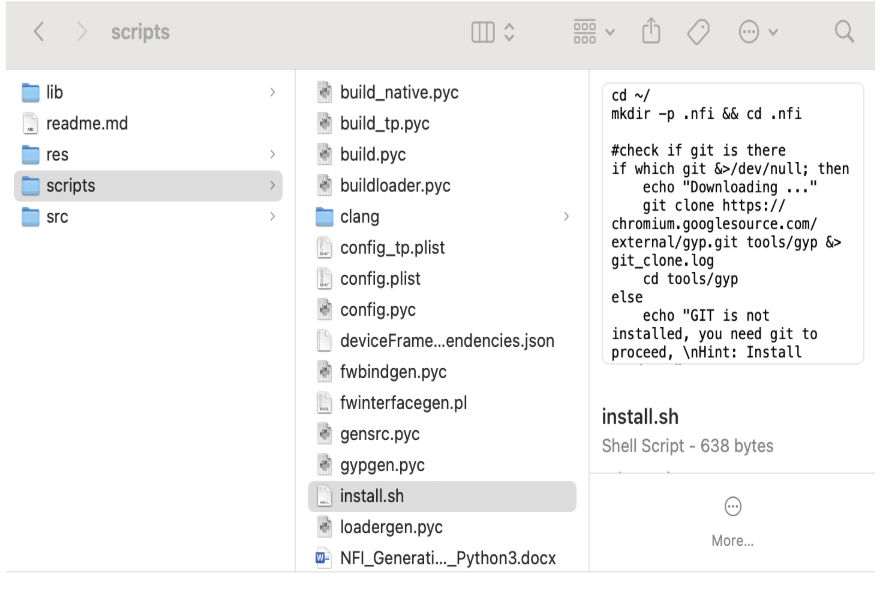Screen dimensions: 882x592
Task: Click the gensrc.pyc file name
Action: coord(380,434)
